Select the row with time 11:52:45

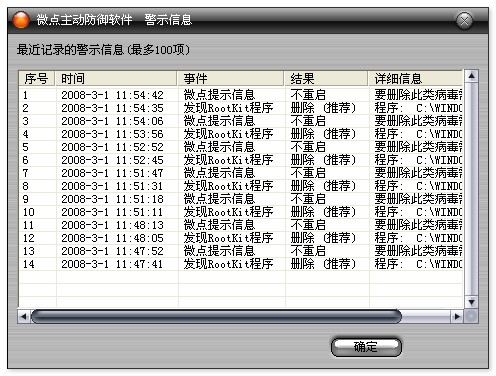coord(241,160)
